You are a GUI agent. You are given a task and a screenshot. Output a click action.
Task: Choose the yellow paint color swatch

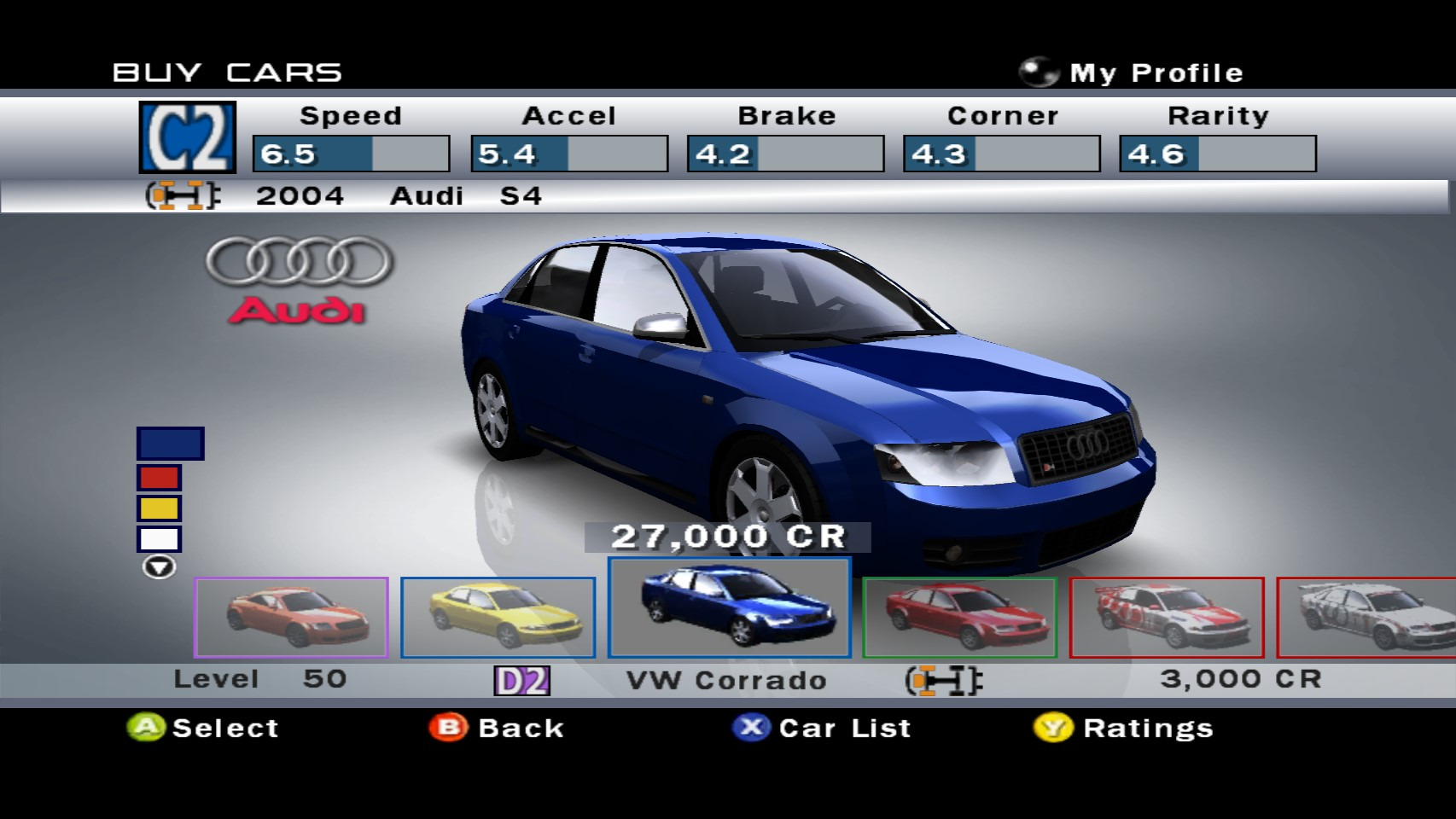coord(160,508)
